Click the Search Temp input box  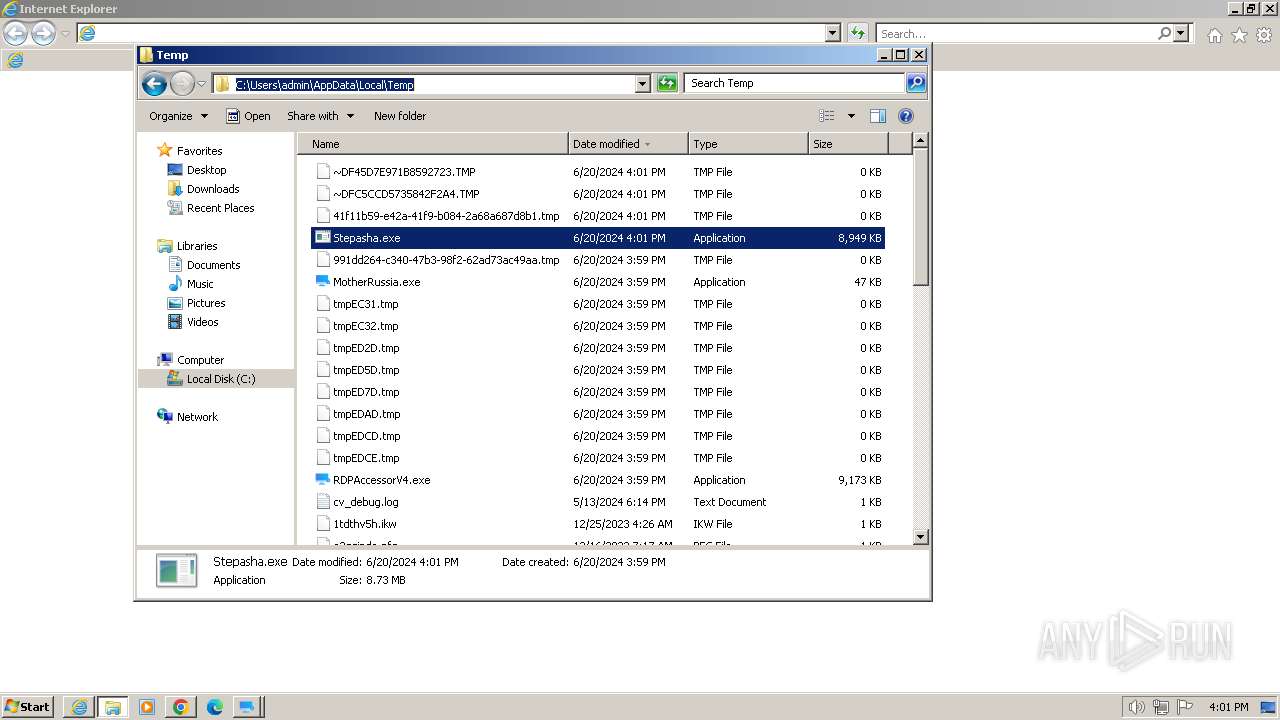[795, 83]
